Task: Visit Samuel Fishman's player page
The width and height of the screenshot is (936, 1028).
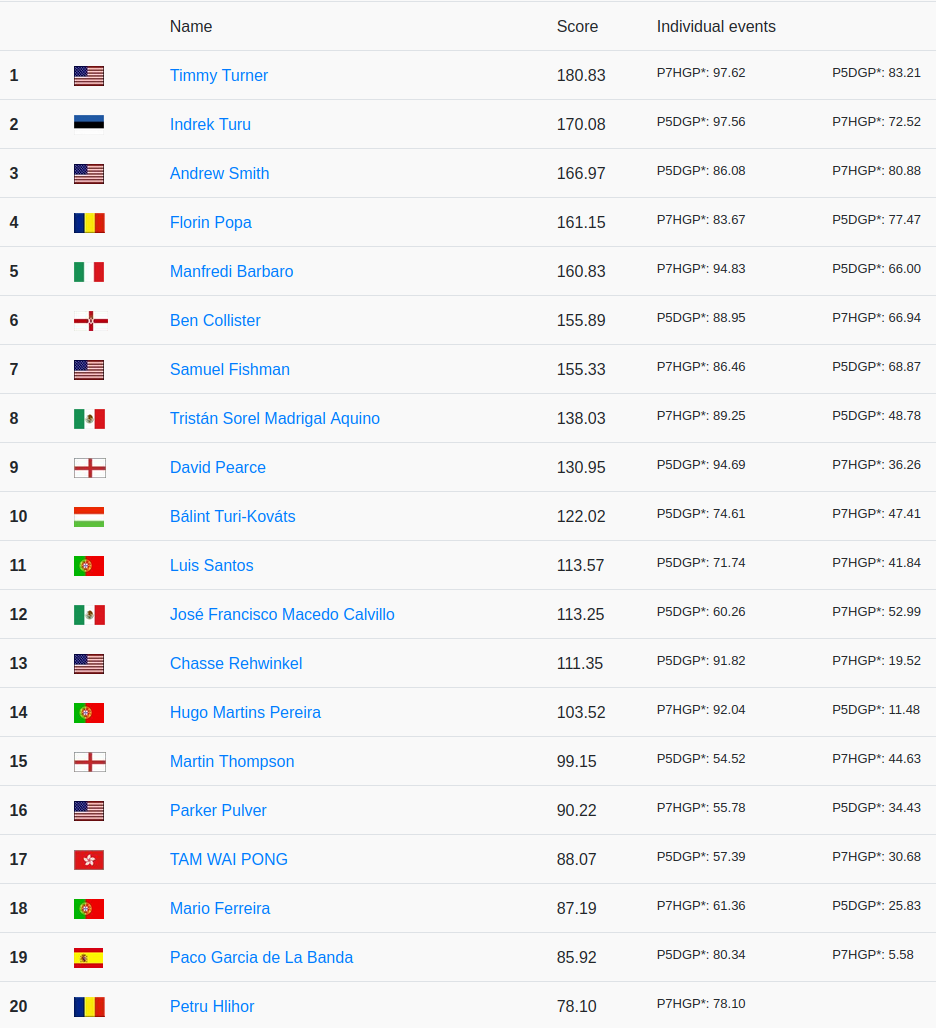Action: pos(230,369)
